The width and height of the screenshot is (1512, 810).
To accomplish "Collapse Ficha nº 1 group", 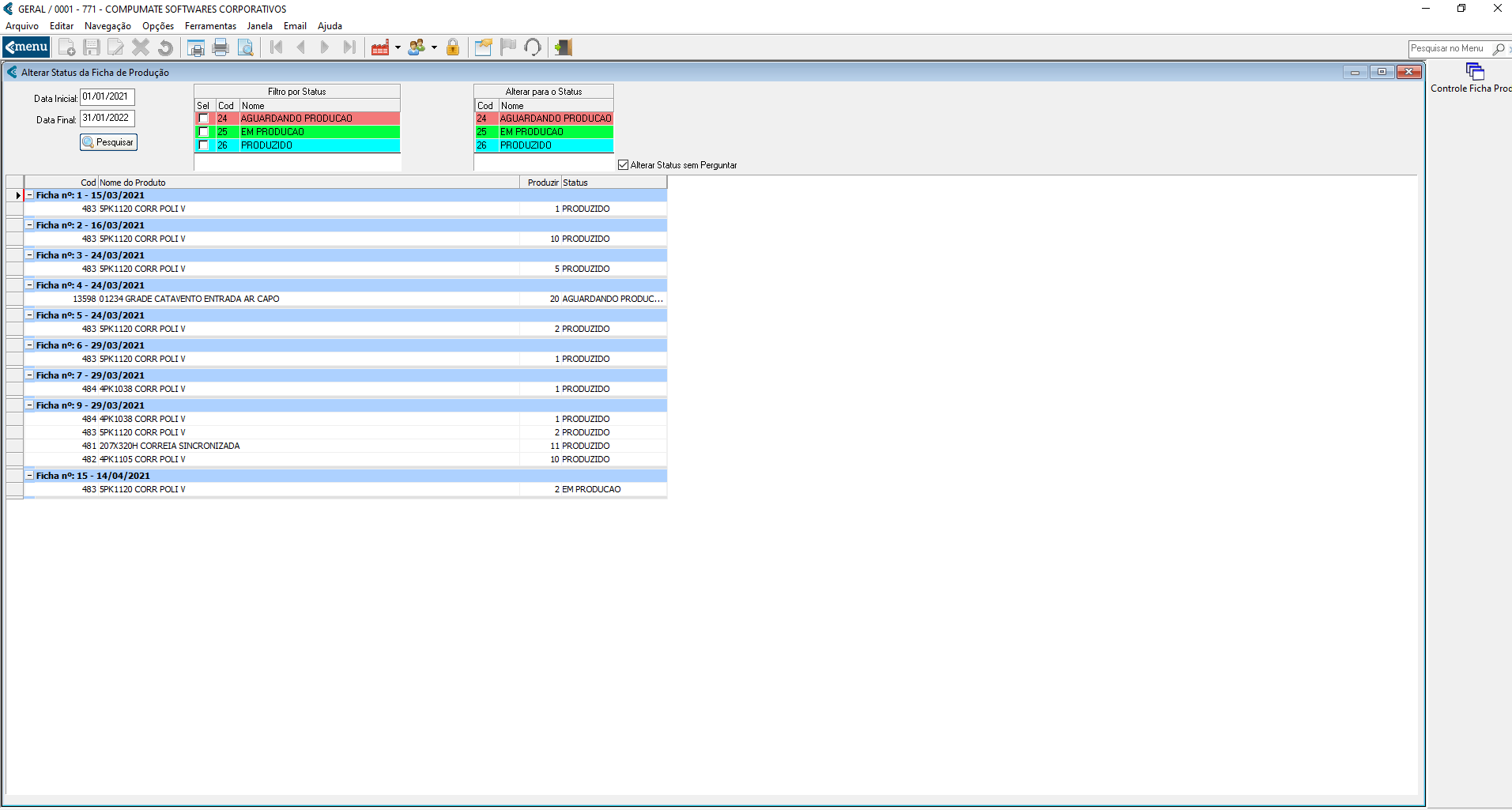I will [x=30, y=195].
